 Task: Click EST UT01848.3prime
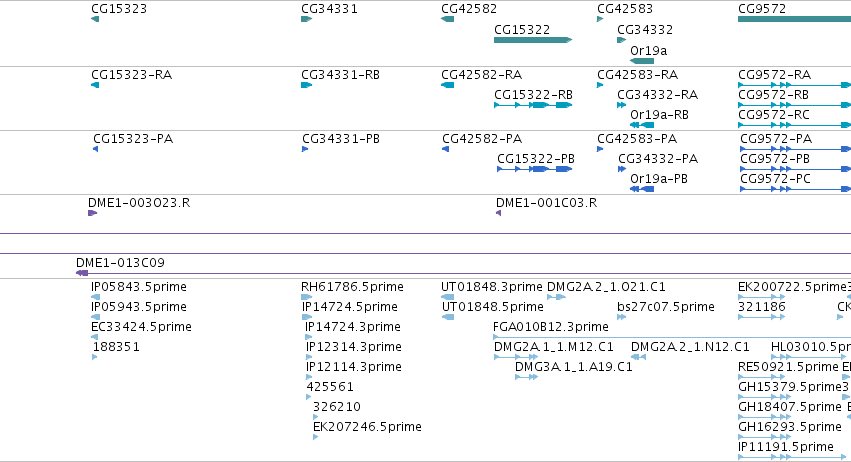pyautogui.click(x=491, y=287)
